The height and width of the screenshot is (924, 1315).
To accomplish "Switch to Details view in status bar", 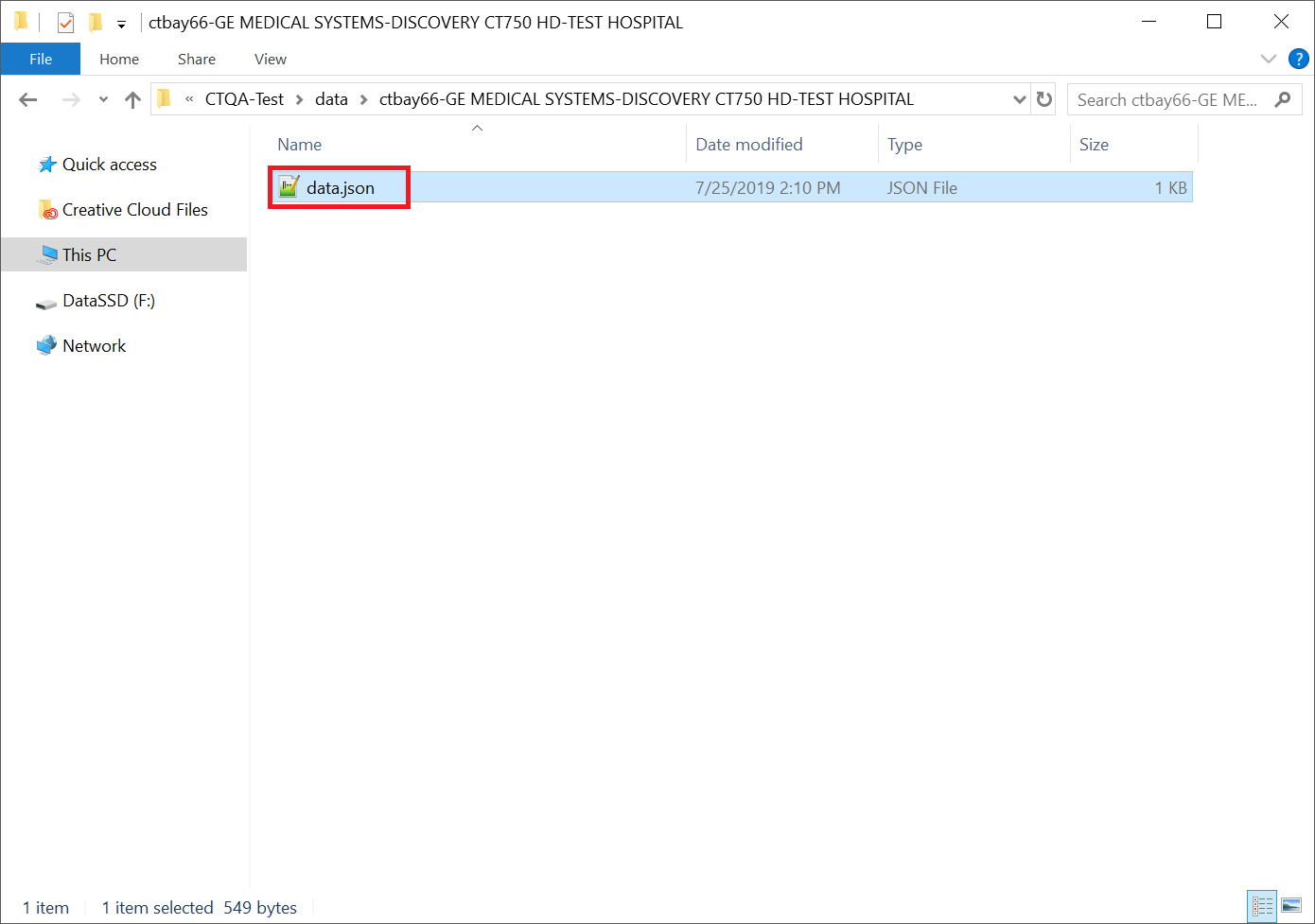I will tap(1262, 906).
